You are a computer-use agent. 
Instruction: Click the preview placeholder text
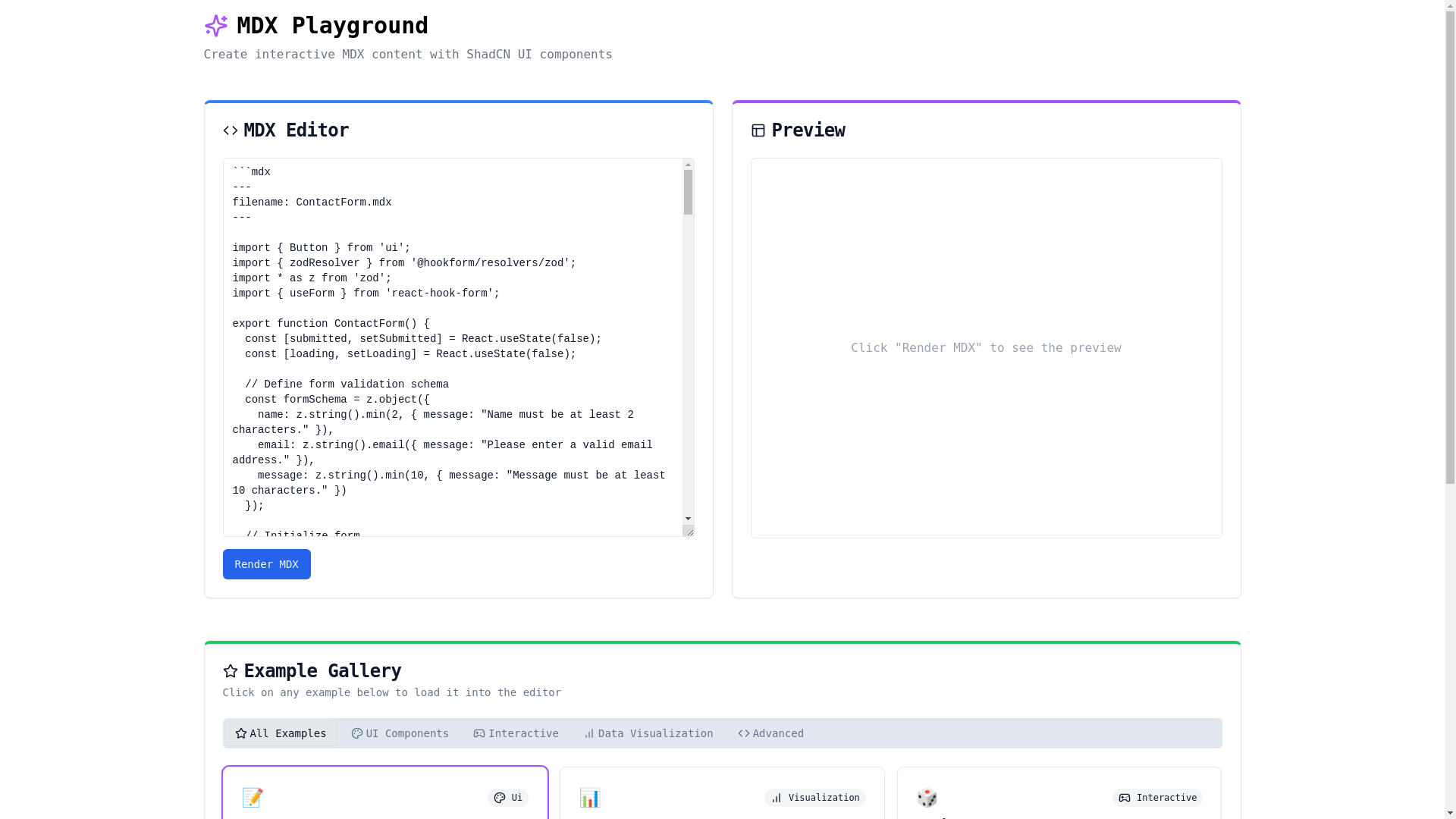(986, 348)
